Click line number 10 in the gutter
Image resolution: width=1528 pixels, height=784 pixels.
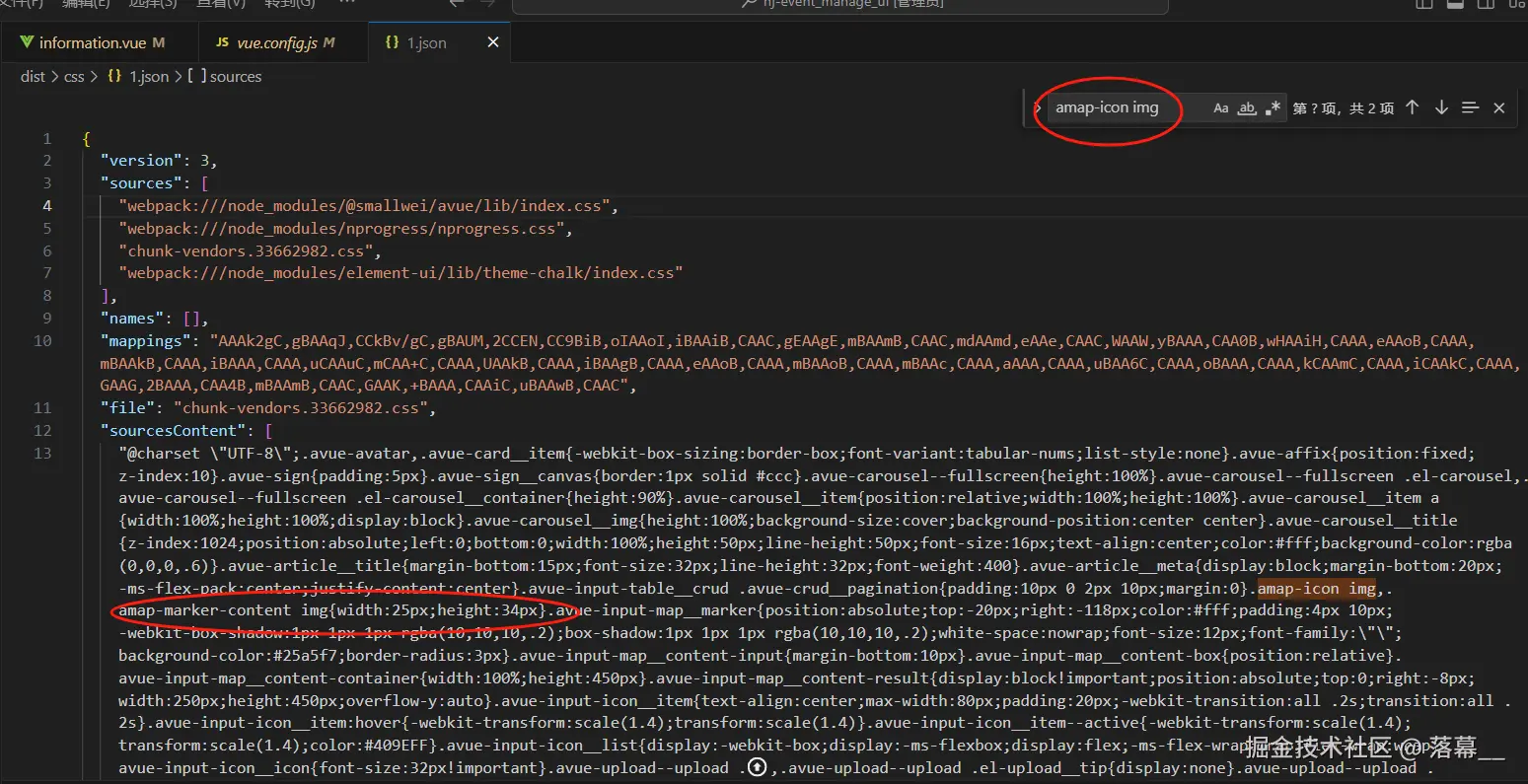pos(42,340)
